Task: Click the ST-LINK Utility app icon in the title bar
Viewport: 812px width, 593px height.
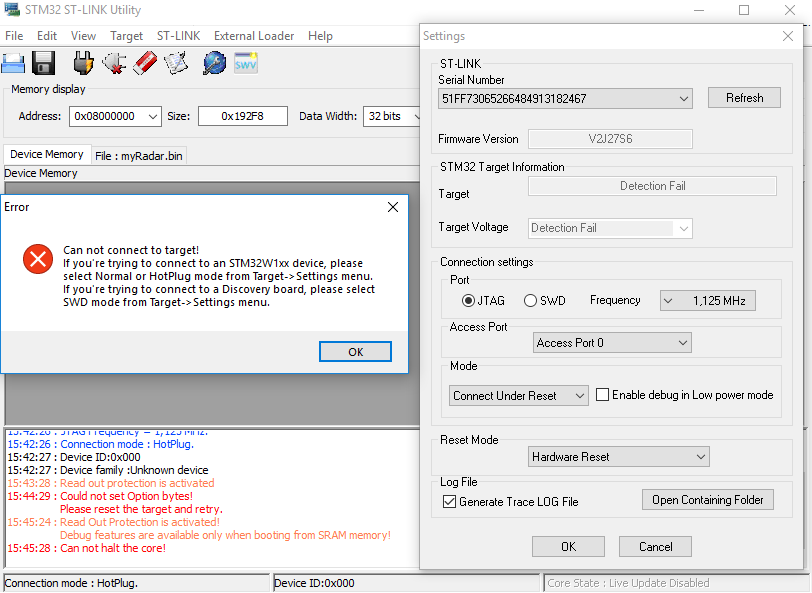Action: pyautogui.click(x=11, y=9)
